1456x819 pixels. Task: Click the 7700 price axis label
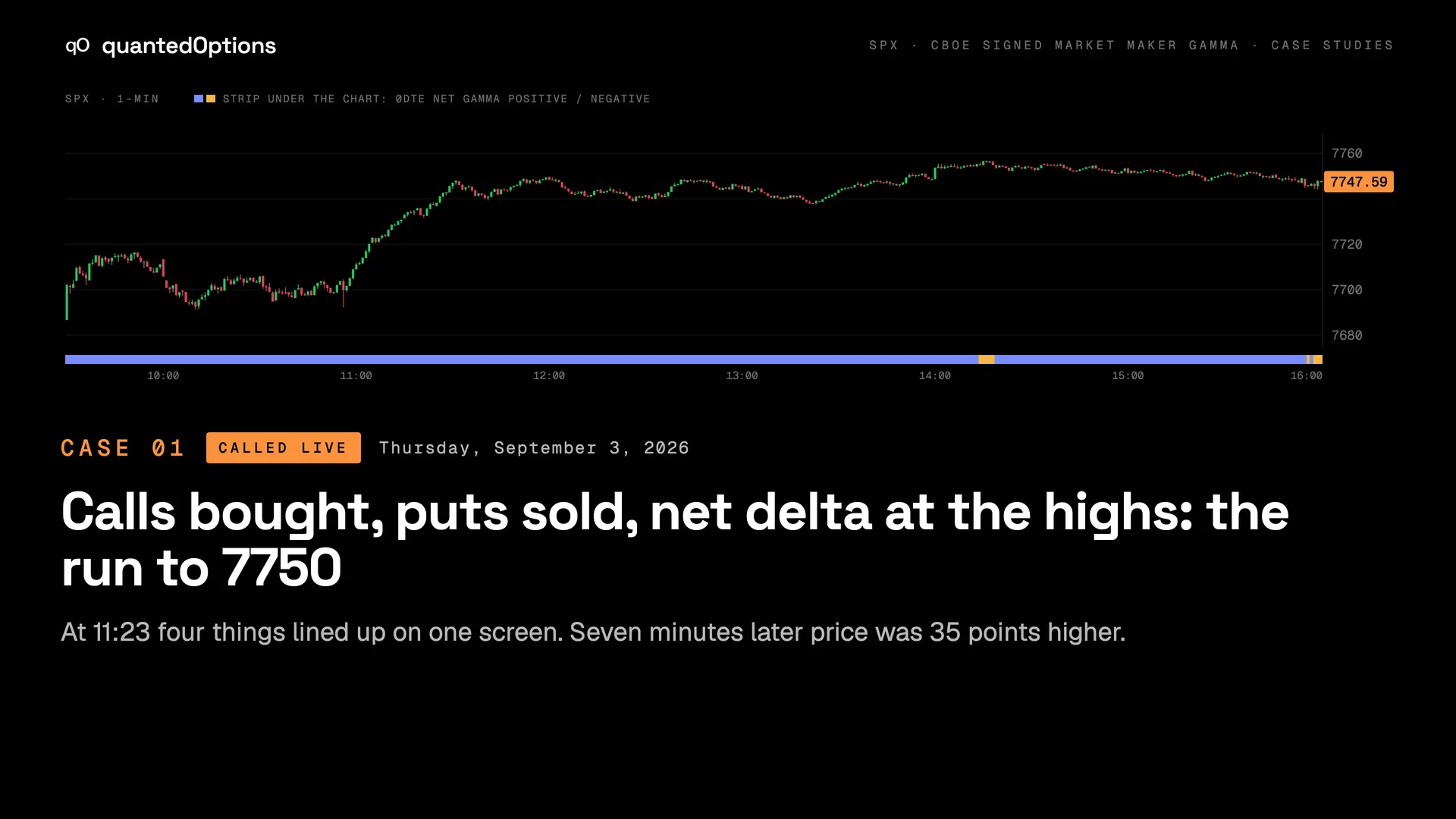(x=1347, y=290)
